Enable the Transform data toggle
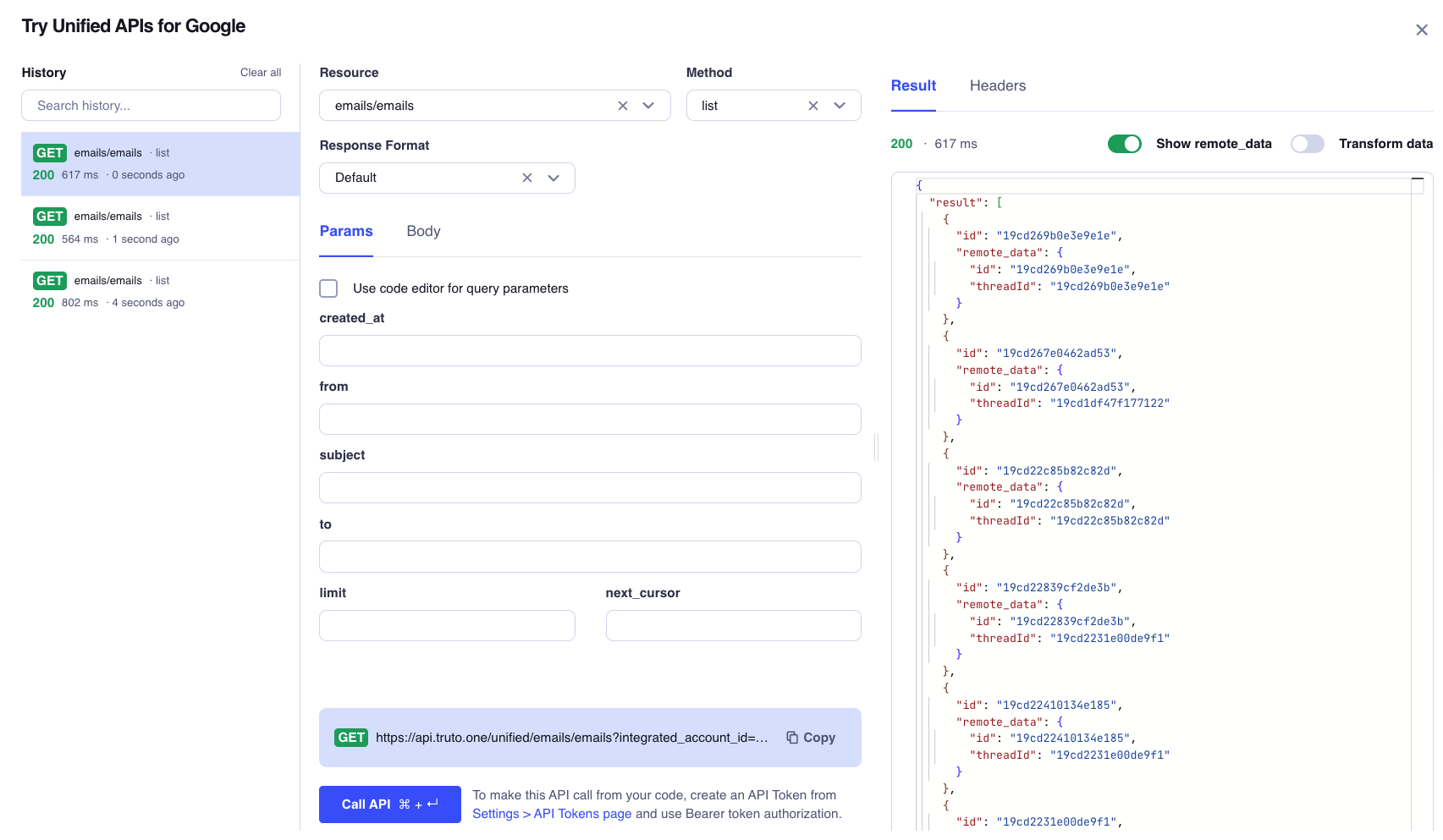The height and width of the screenshot is (840, 1443). click(1307, 144)
